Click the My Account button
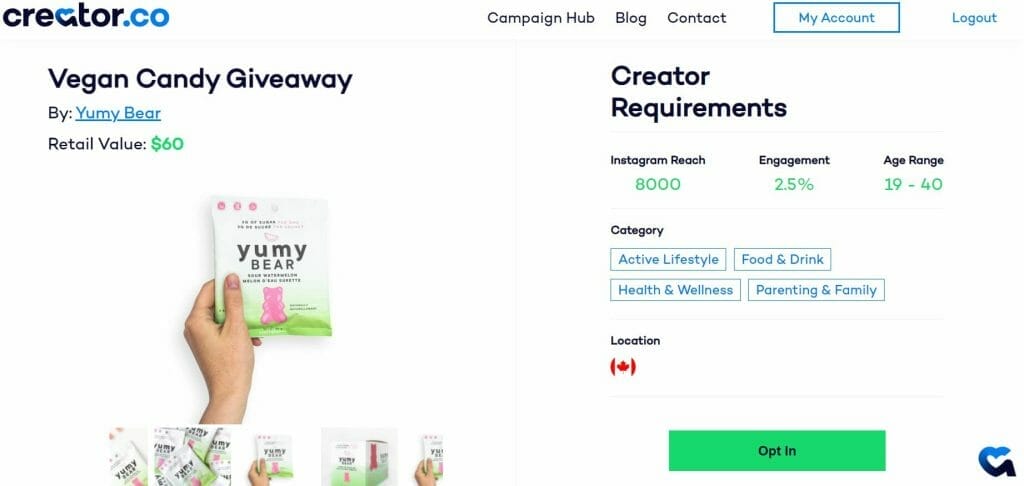The width and height of the screenshot is (1024, 486). pyautogui.click(x=837, y=18)
